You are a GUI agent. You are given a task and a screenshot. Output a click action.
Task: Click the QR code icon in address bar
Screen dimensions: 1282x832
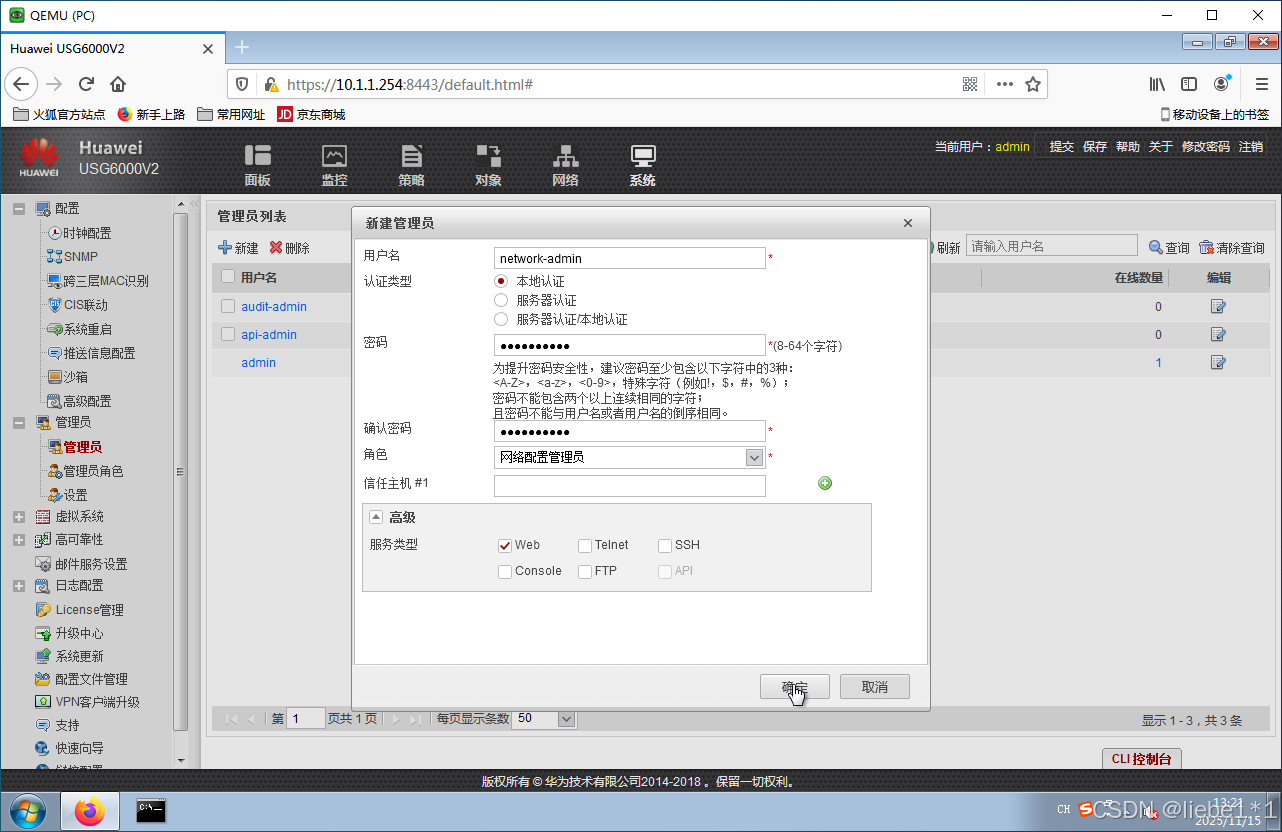pyautogui.click(x=970, y=84)
